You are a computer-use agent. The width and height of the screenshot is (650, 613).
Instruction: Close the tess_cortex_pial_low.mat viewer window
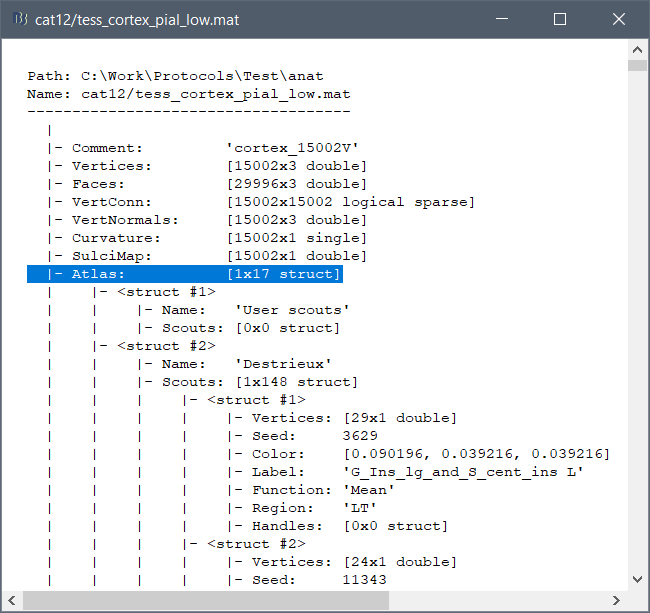[619, 20]
